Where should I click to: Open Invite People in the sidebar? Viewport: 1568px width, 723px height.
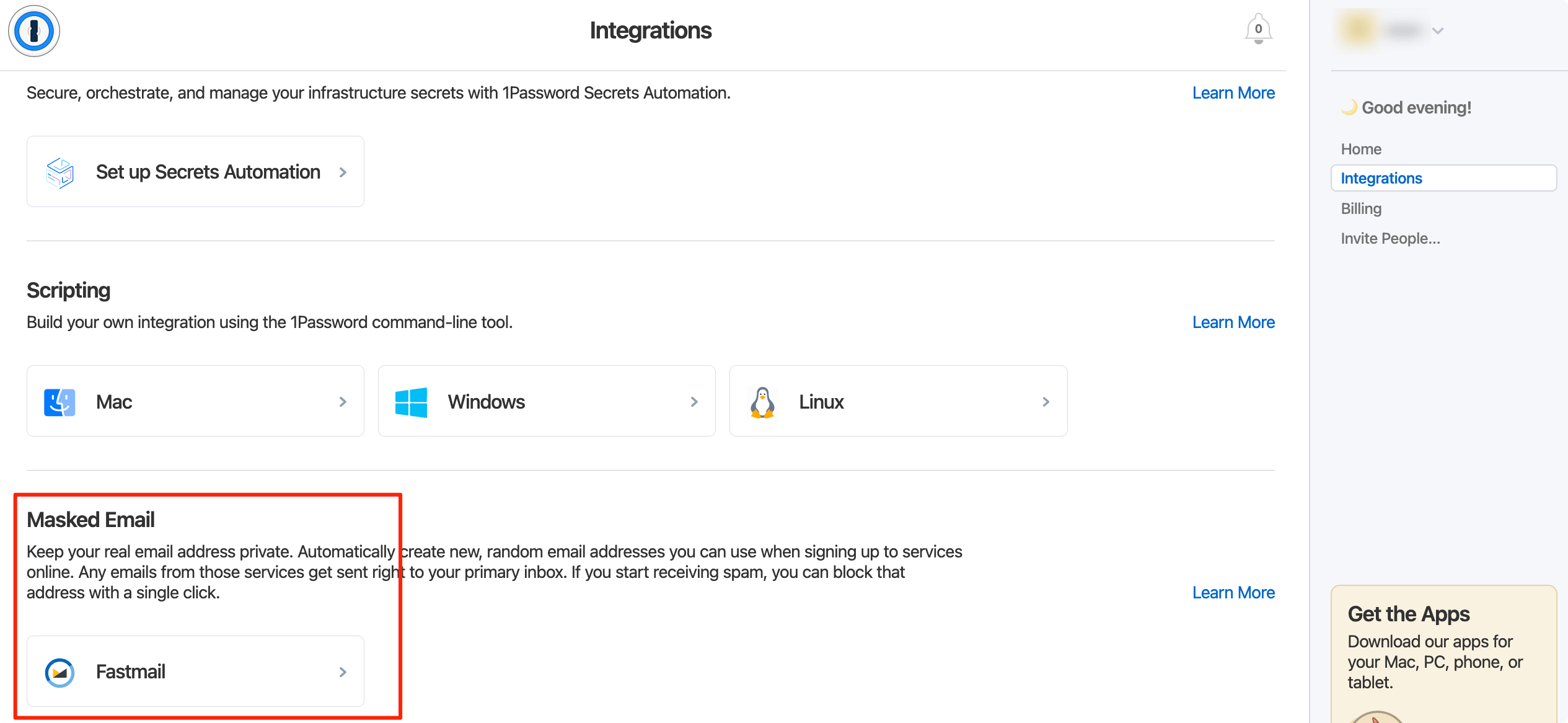[x=1390, y=238]
